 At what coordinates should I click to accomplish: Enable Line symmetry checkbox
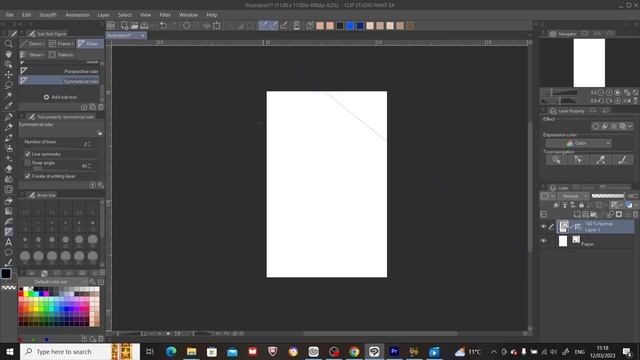pos(27,154)
